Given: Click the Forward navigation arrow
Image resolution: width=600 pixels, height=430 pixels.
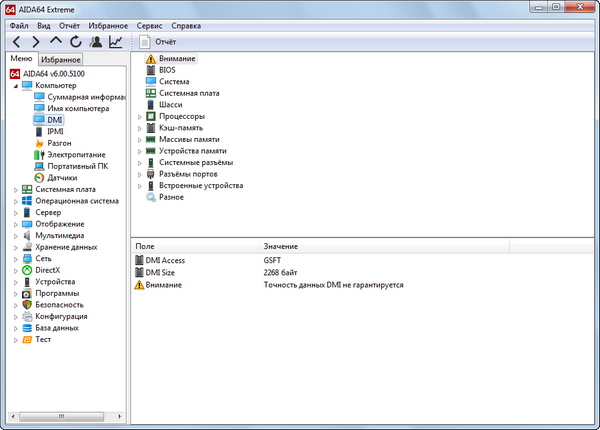Looking at the screenshot, I should point(36,42).
